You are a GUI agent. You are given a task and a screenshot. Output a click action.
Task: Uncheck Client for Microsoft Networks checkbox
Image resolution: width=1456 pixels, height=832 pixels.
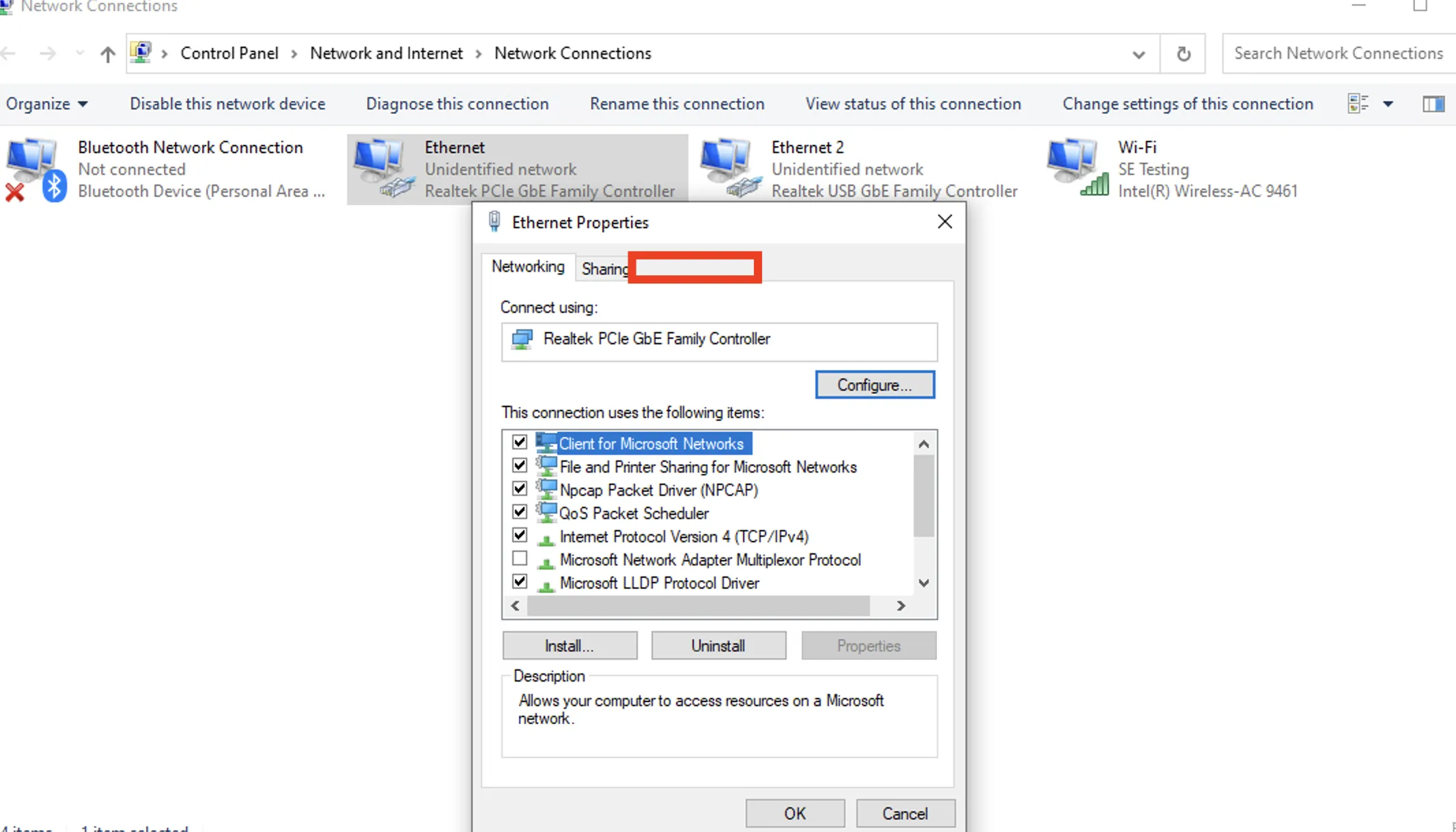click(520, 443)
